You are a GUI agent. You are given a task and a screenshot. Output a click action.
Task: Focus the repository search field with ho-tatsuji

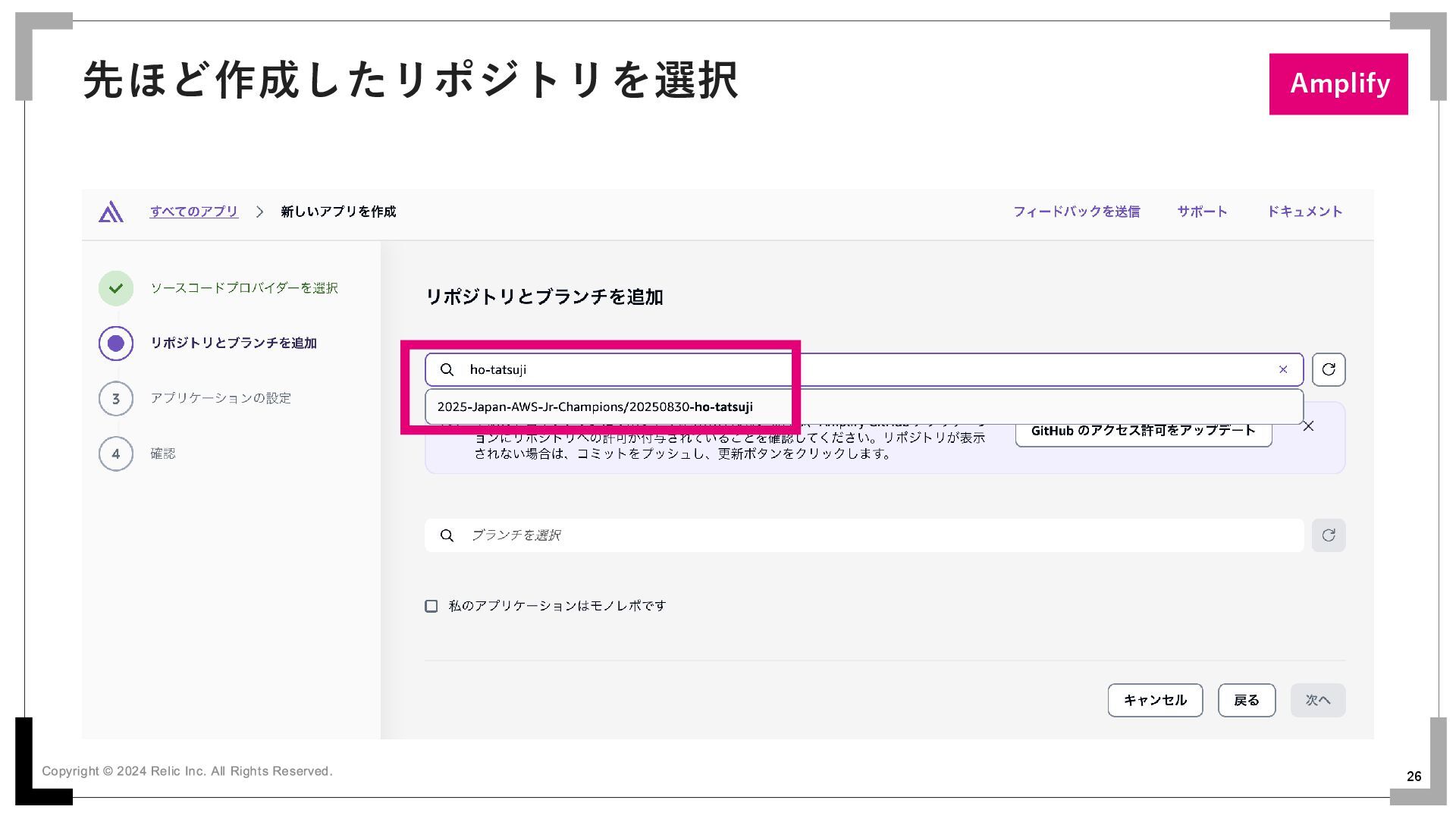[x=864, y=369]
